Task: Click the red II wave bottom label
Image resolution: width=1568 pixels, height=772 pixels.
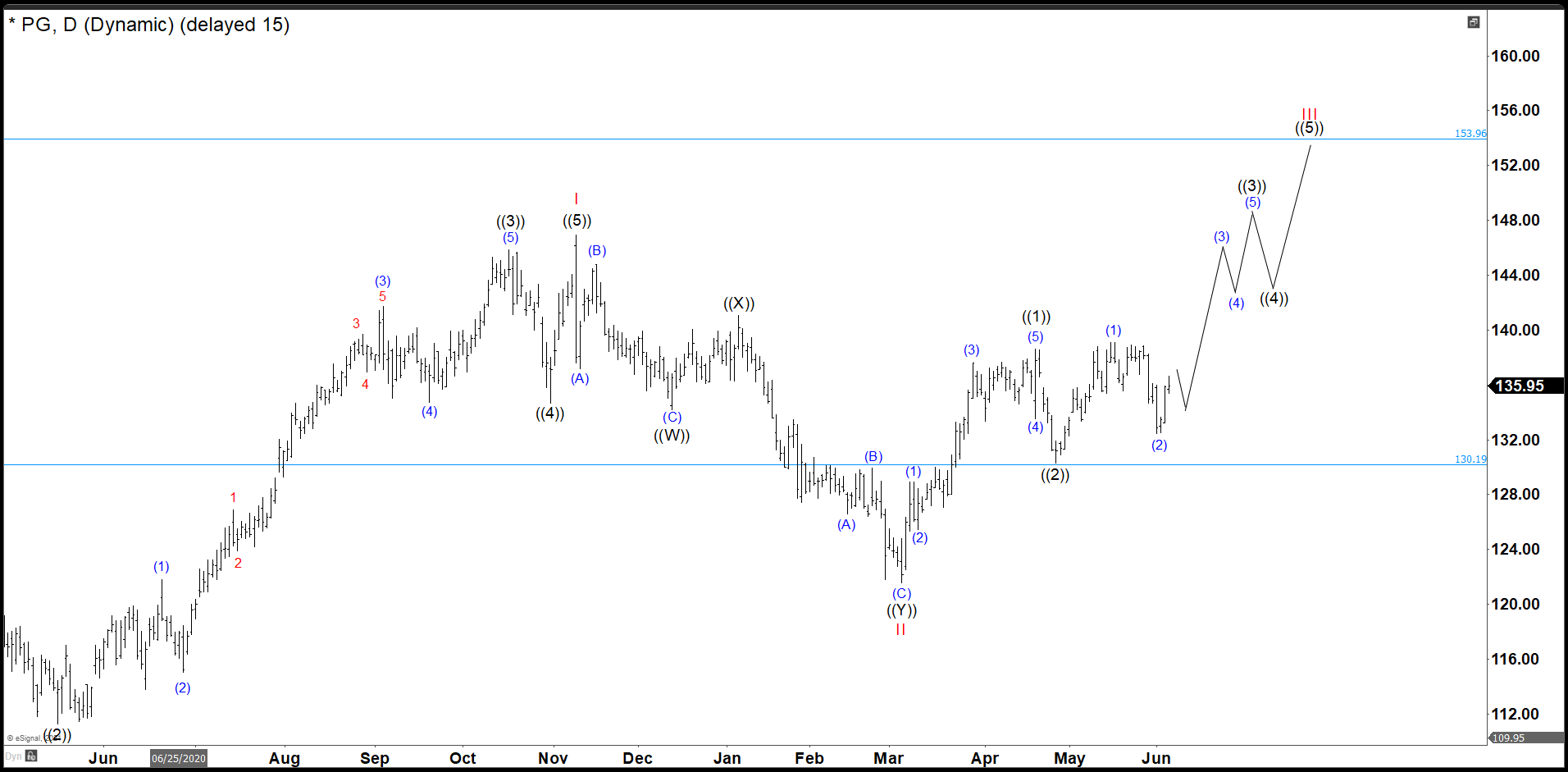Action: pos(900,631)
